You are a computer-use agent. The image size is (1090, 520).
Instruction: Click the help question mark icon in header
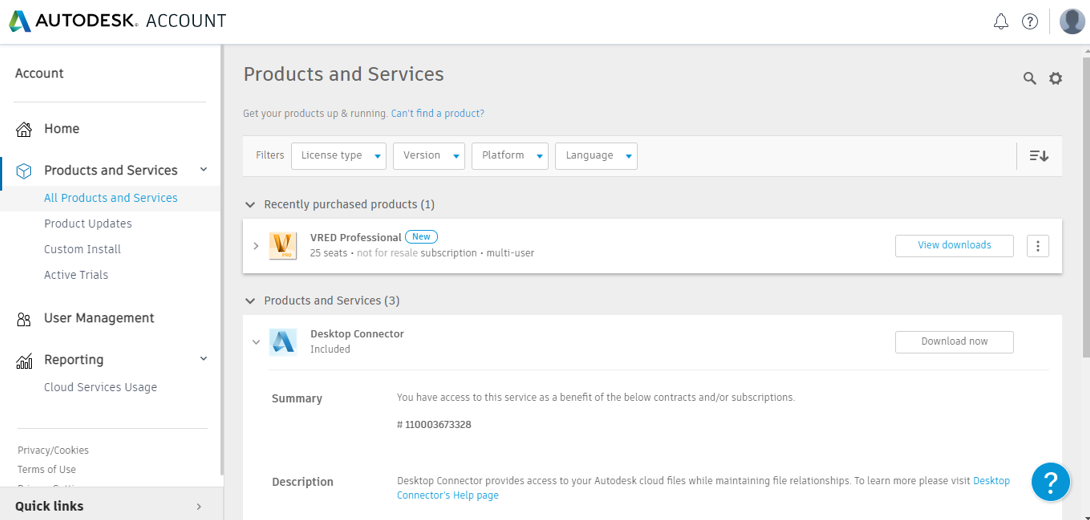point(1029,21)
